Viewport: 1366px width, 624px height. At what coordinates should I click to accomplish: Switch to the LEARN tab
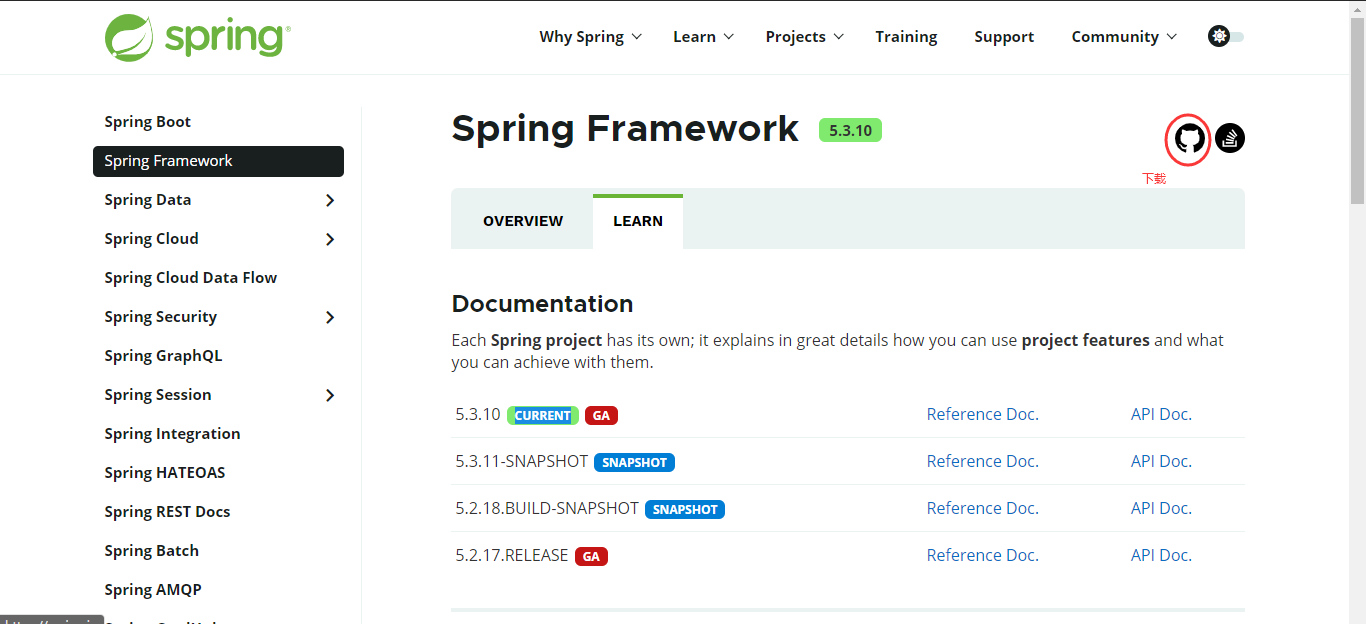(638, 221)
